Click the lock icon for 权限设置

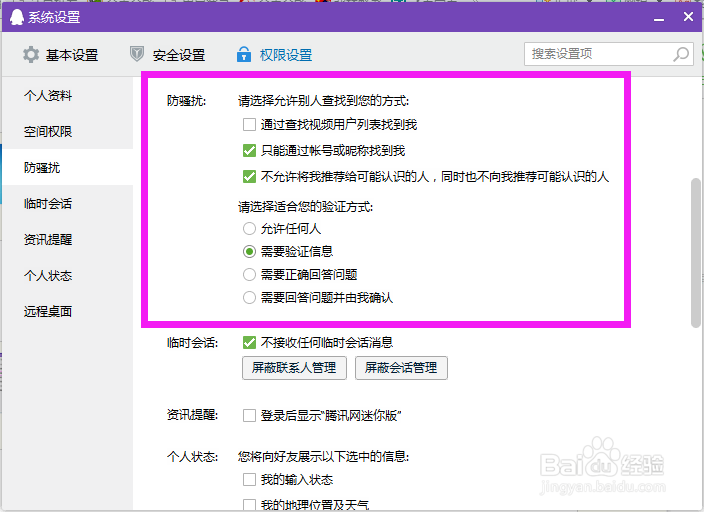pyautogui.click(x=244, y=54)
